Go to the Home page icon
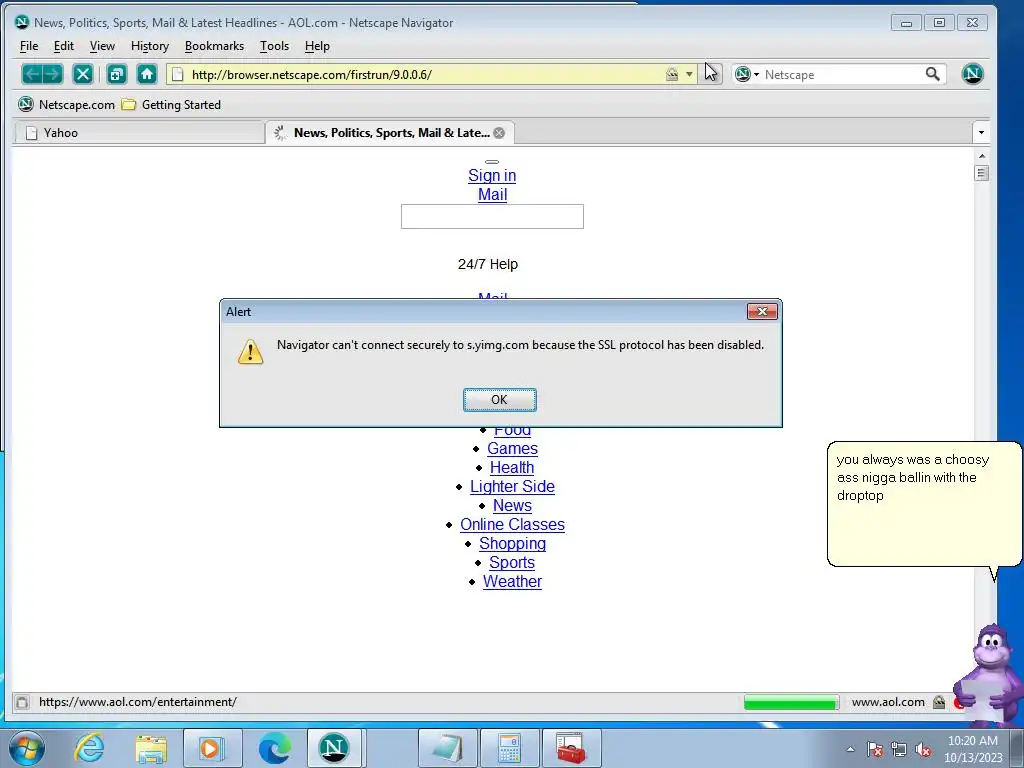The height and width of the screenshot is (768, 1024). click(147, 74)
